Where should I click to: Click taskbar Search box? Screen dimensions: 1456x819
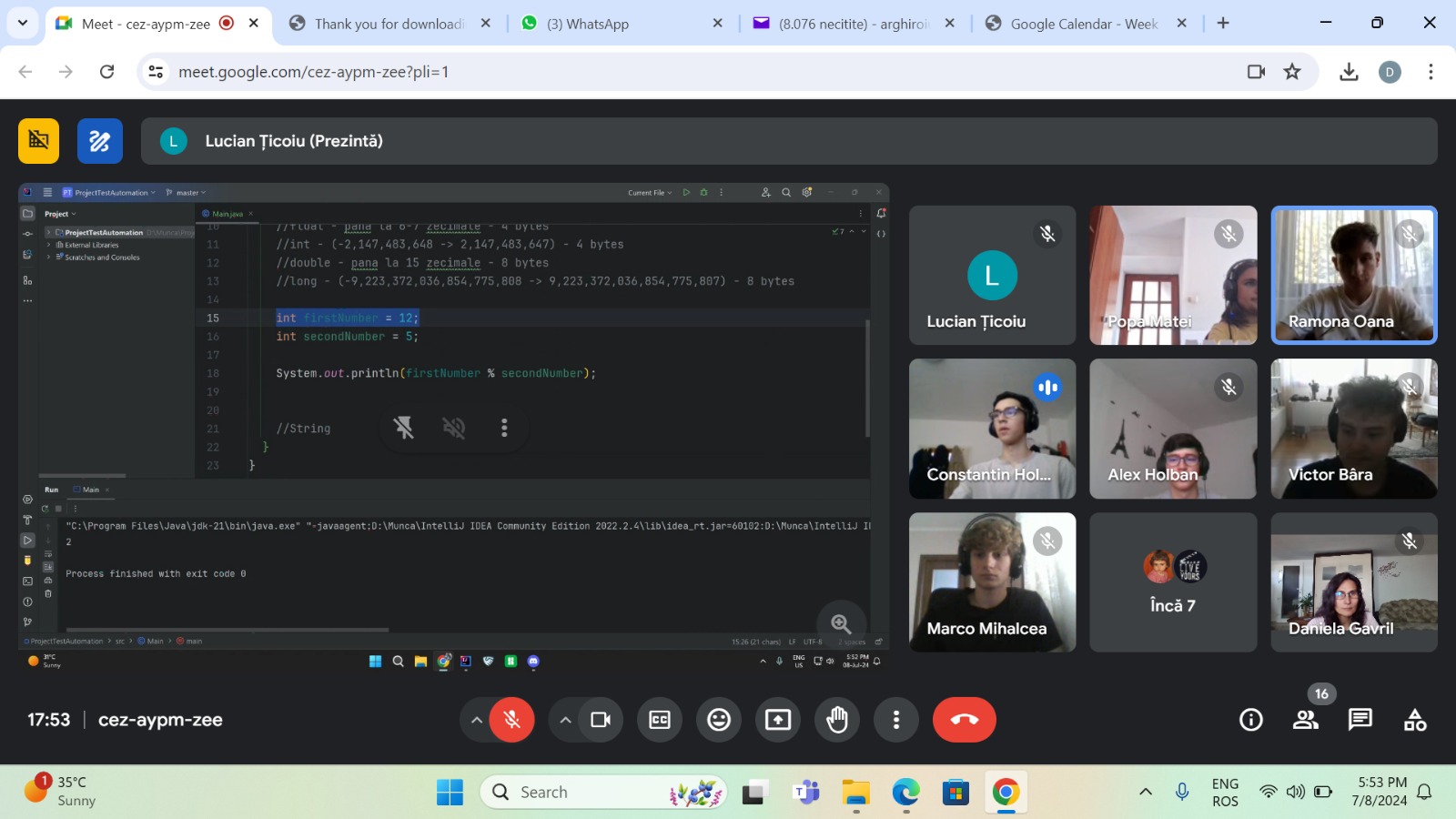pos(604,793)
